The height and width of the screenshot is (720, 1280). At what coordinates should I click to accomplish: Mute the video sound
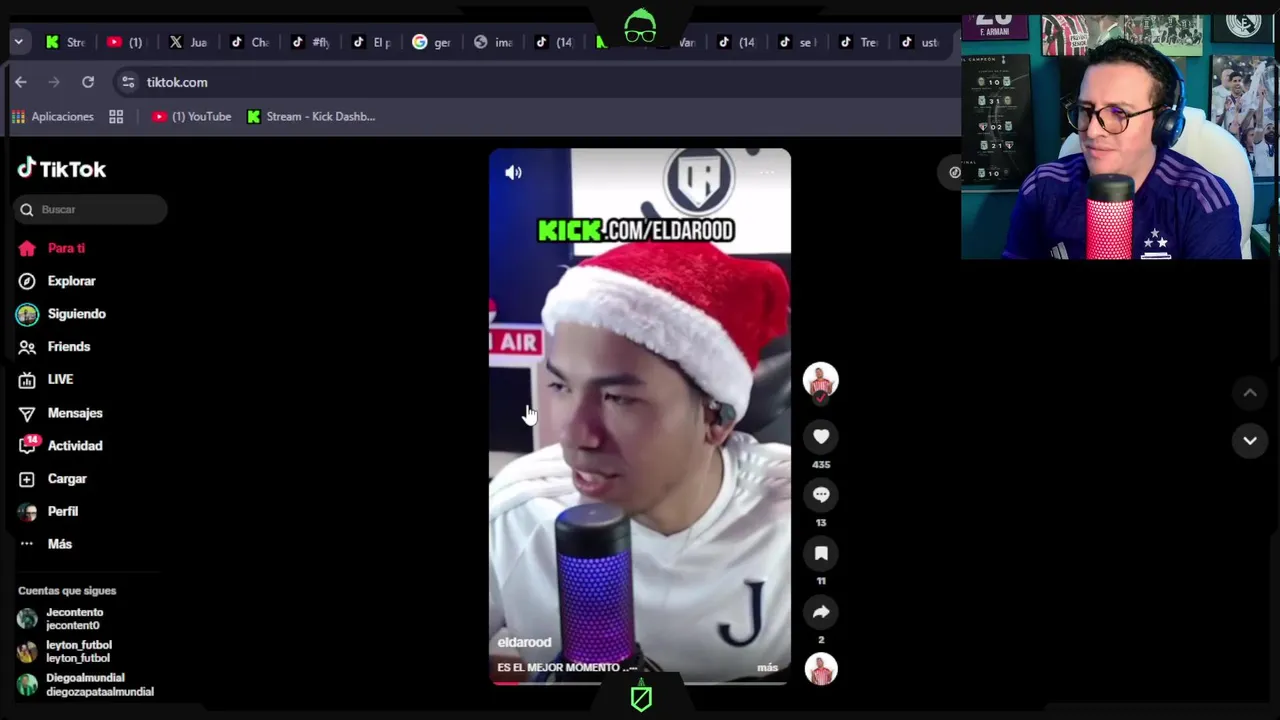[x=513, y=172]
